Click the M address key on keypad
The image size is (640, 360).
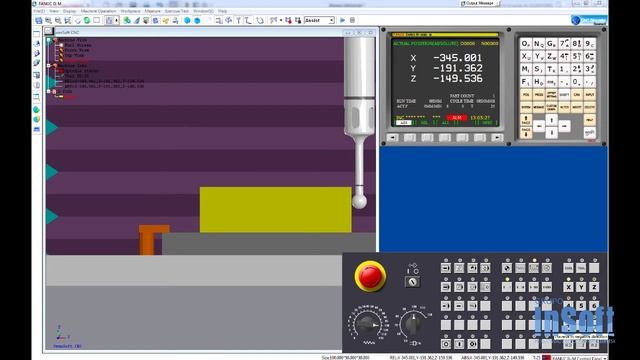[x=526, y=69]
